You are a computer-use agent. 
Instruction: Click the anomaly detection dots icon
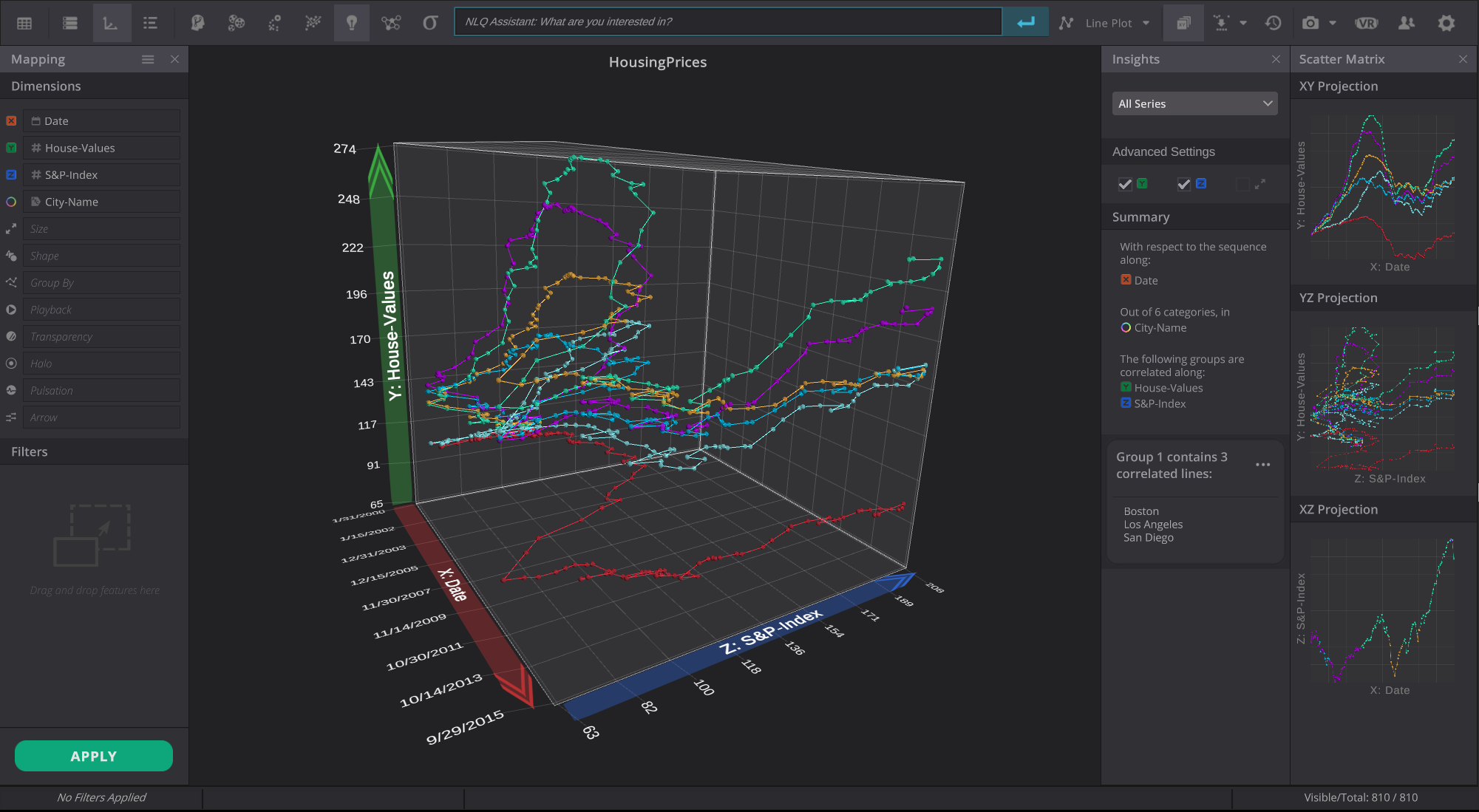point(274,23)
